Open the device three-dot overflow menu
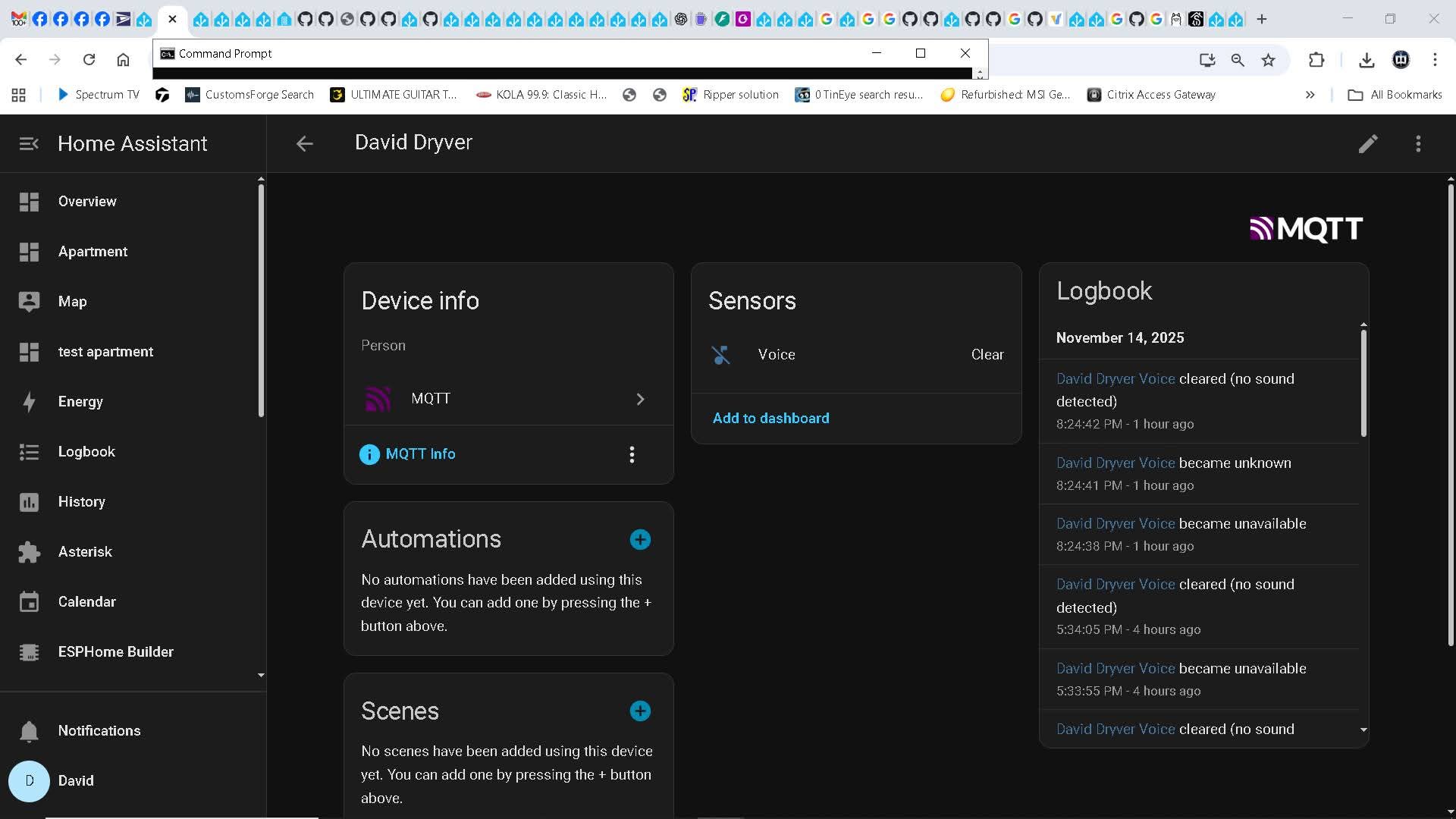 1418,144
